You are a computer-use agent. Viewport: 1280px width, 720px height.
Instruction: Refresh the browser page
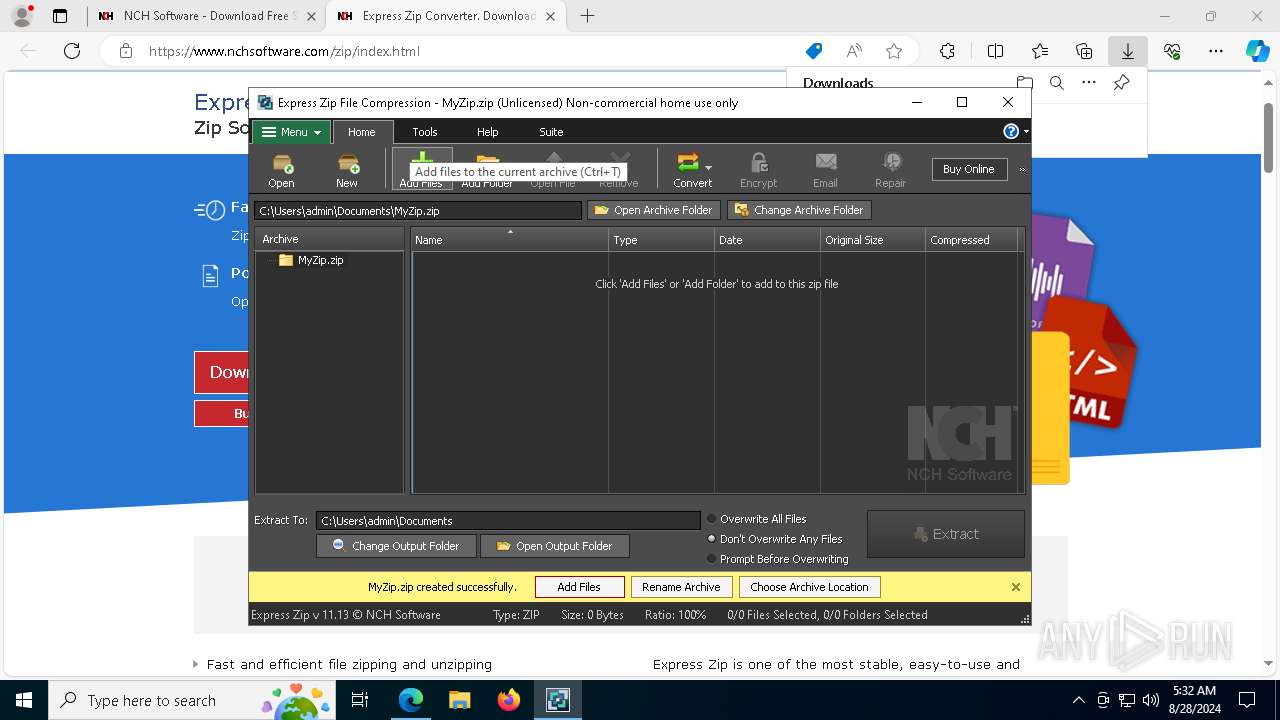(72, 51)
